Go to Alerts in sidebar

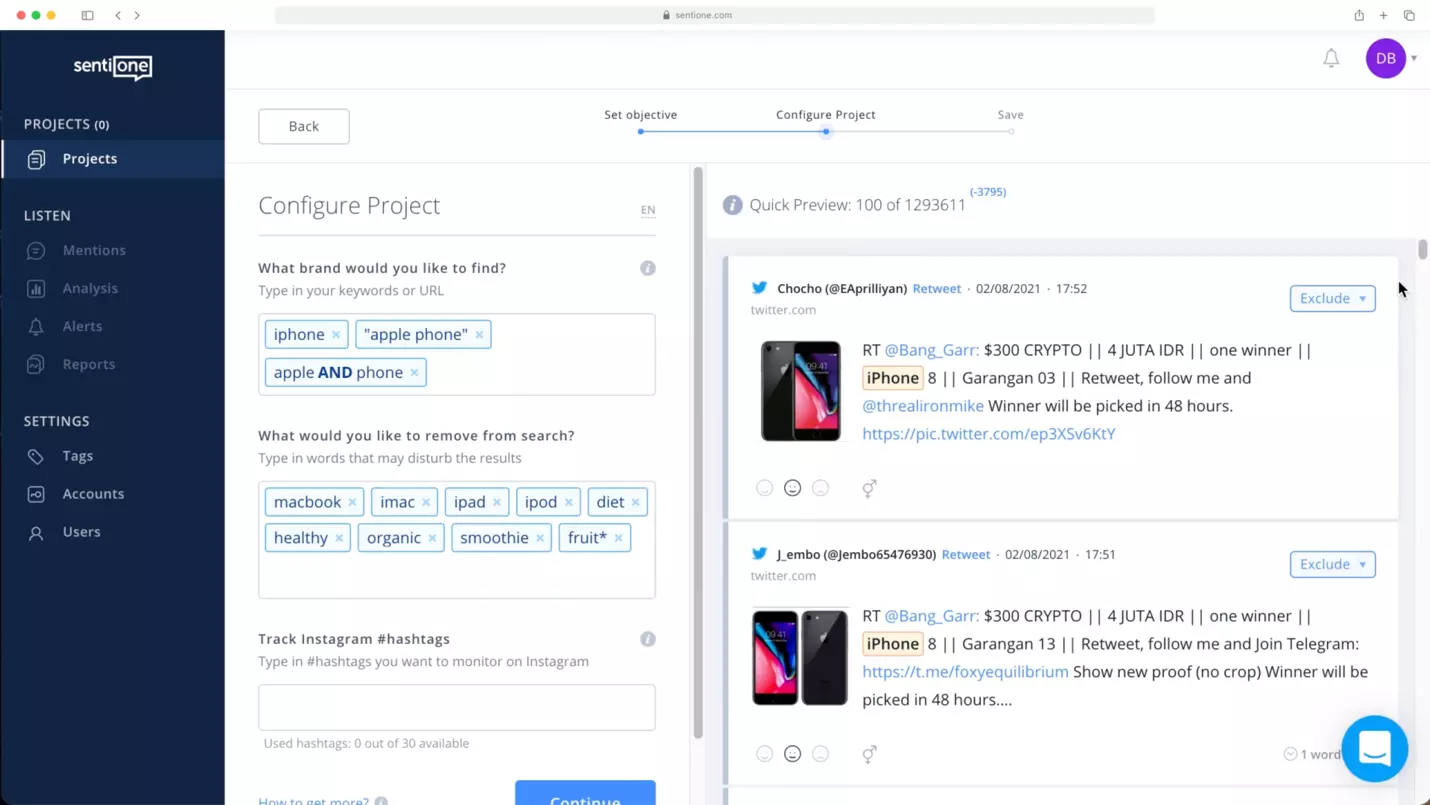point(82,326)
